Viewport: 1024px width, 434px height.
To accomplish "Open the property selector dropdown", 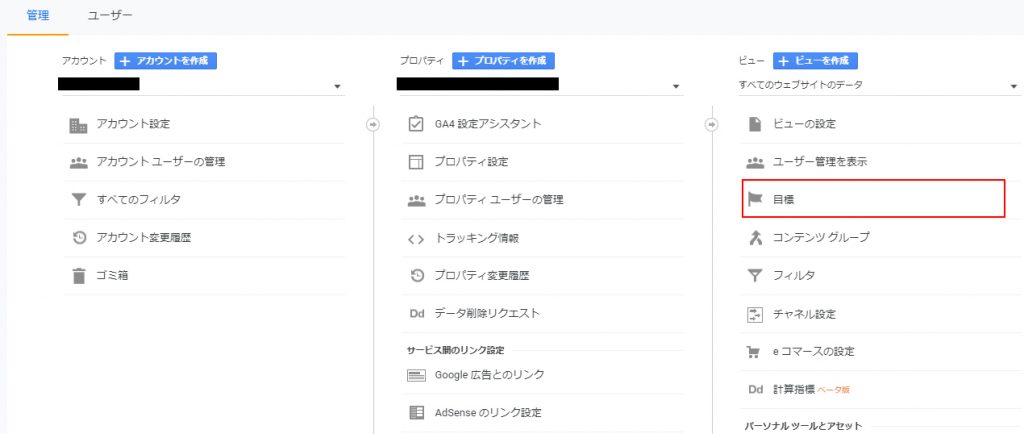I will (676, 87).
